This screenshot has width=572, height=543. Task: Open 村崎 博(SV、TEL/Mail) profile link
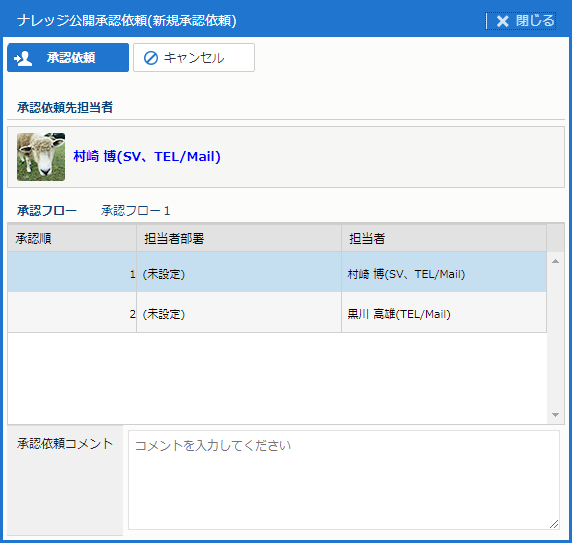(x=147, y=156)
